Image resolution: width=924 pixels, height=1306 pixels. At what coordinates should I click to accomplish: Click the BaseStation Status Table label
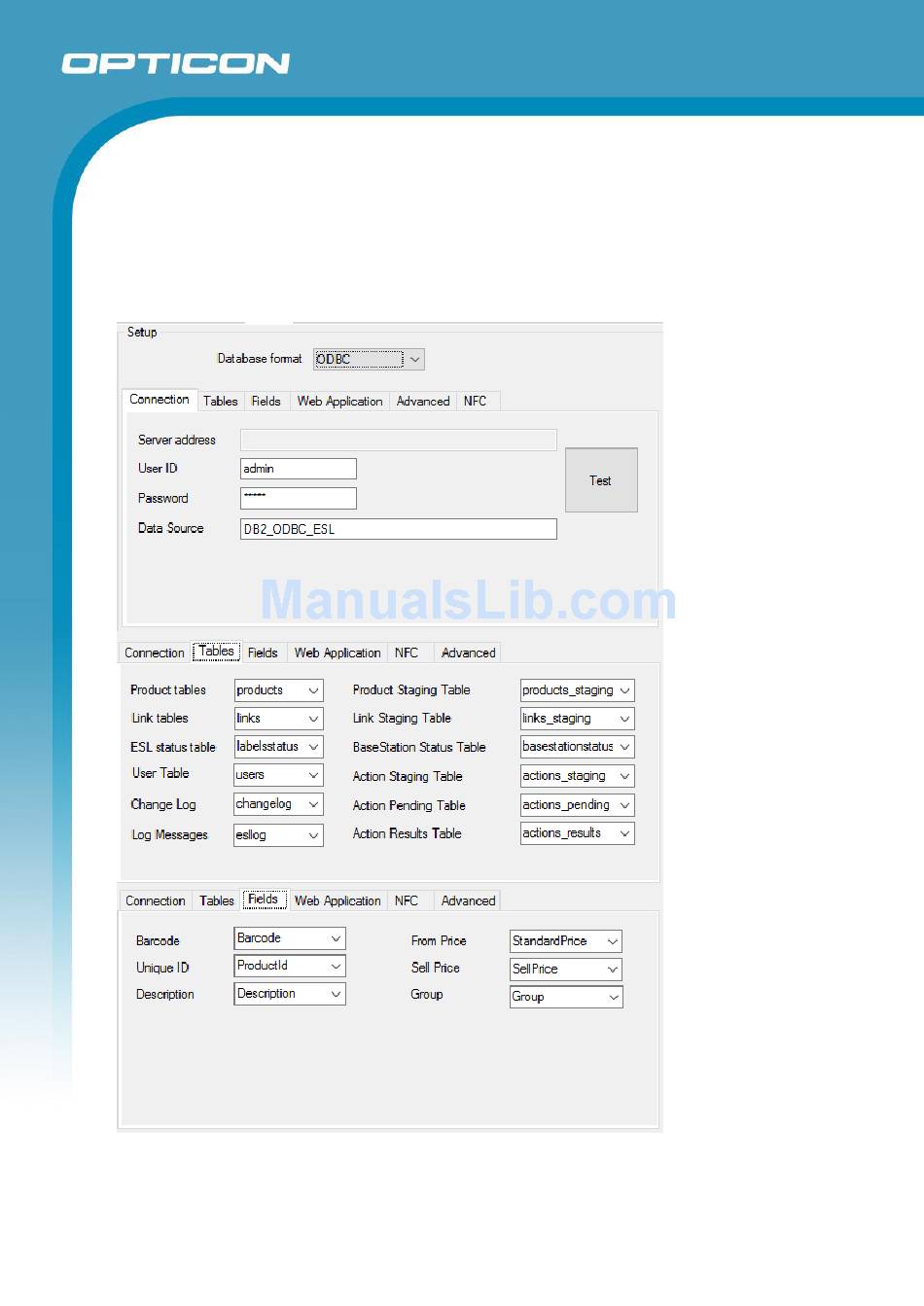(419, 747)
